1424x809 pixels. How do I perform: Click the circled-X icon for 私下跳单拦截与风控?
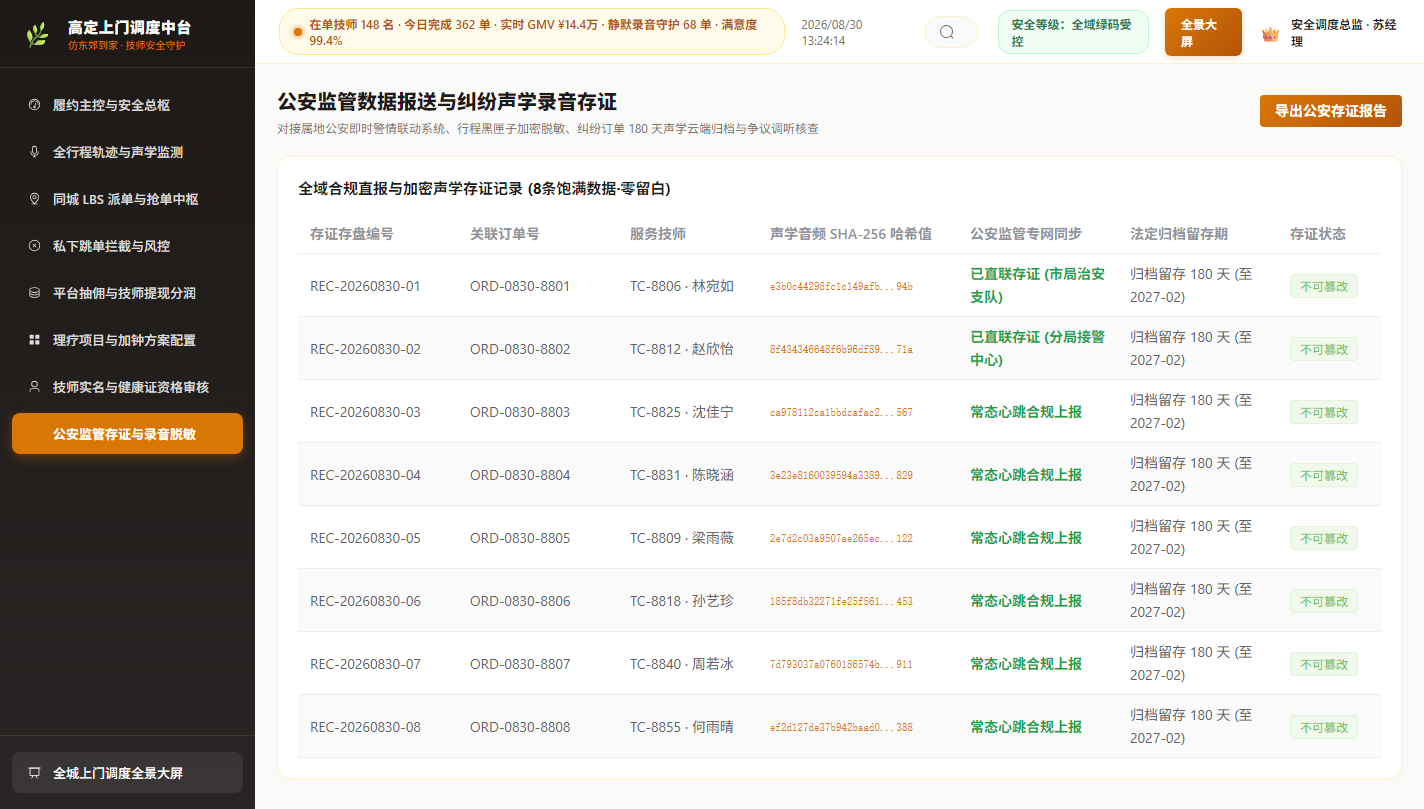pyautogui.click(x=34, y=246)
